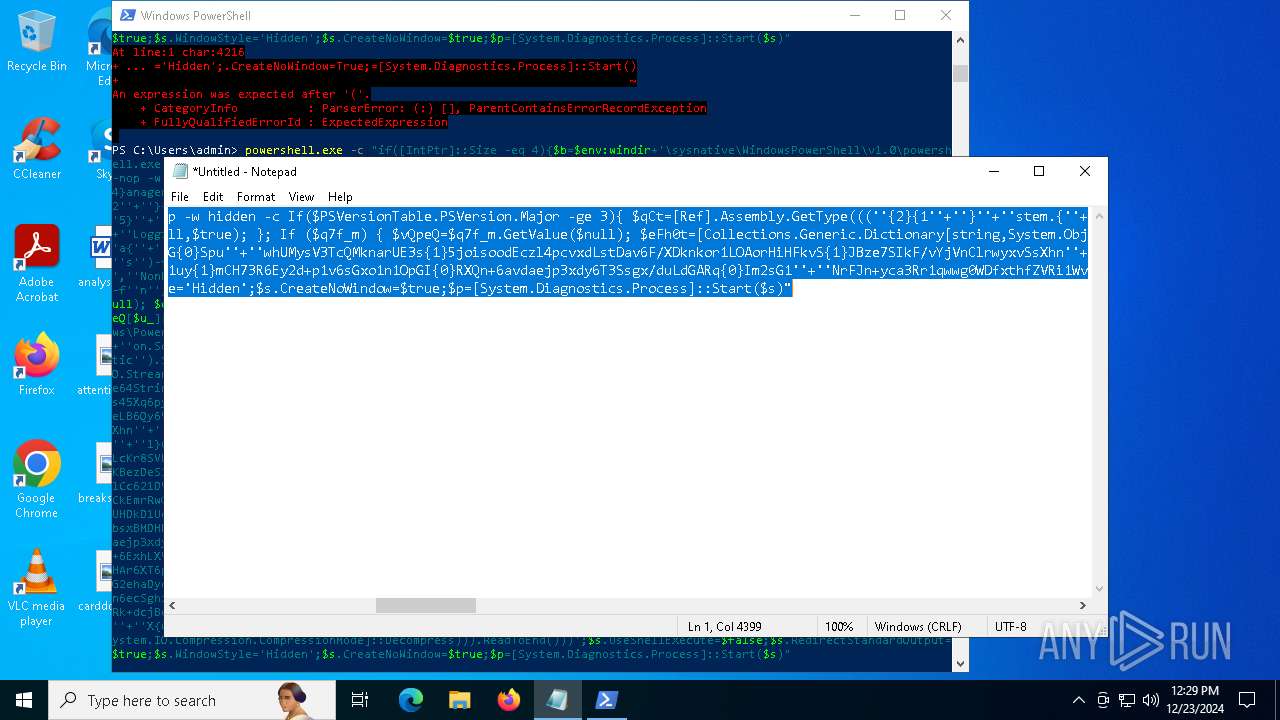Launch Firefox from desktop shortcut
The width and height of the screenshot is (1280, 720).
[37, 365]
